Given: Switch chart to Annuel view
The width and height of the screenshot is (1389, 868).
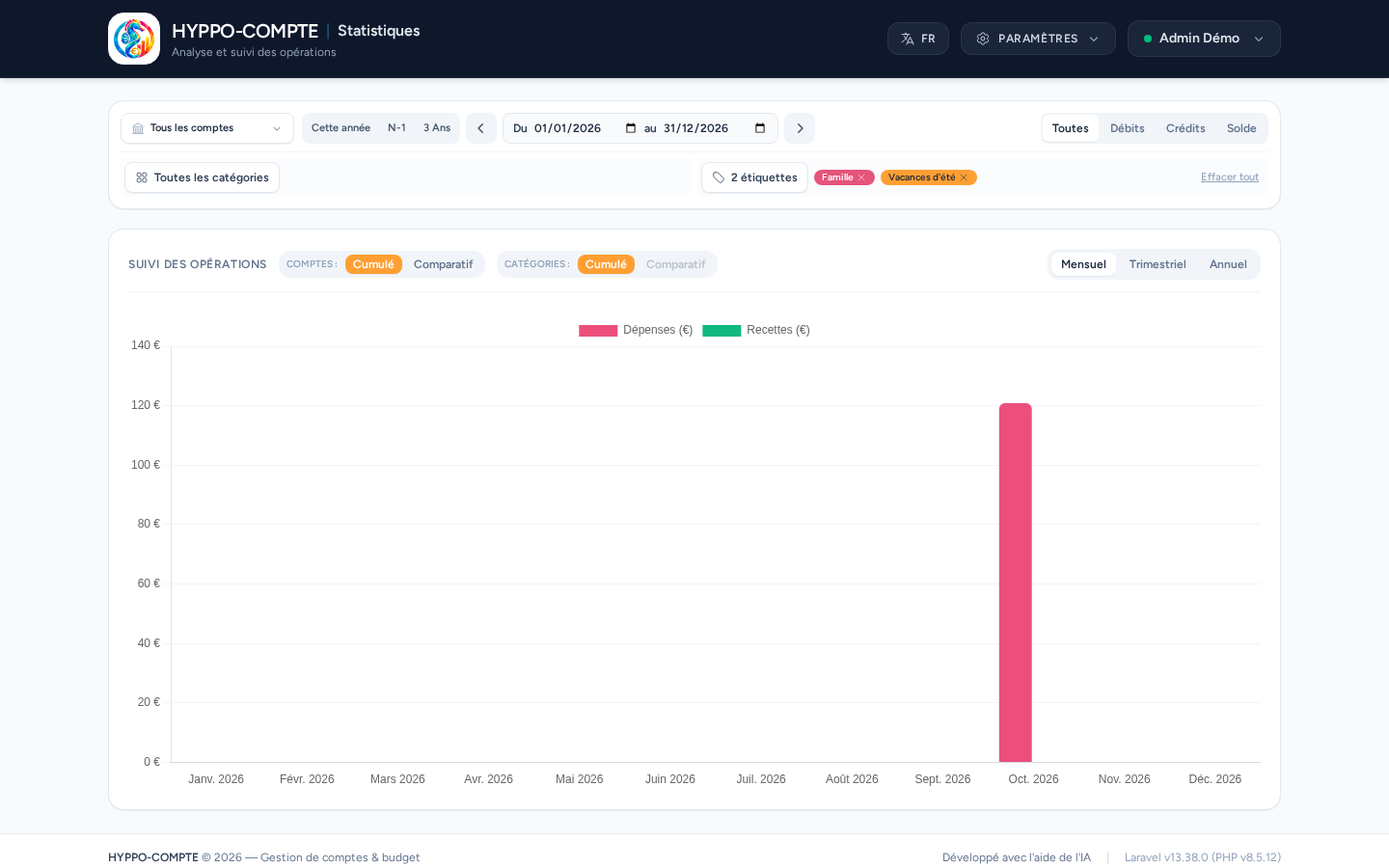Looking at the screenshot, I should pyautogui.click(x=1228, y=264).
